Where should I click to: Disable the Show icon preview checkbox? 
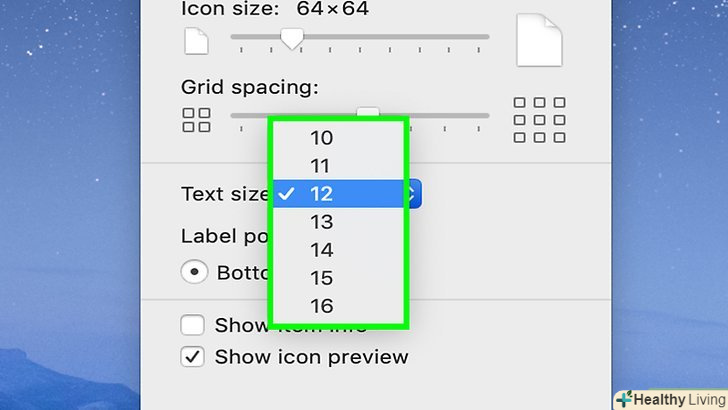pos(192,356)
